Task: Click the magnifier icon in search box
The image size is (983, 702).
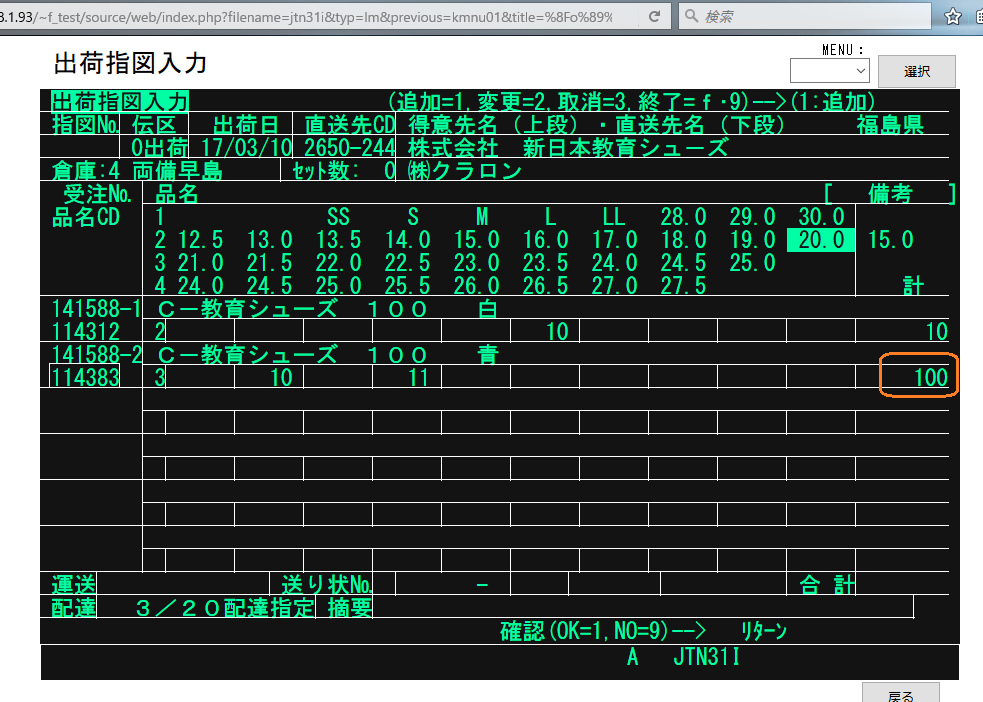Action: point(692,17)
